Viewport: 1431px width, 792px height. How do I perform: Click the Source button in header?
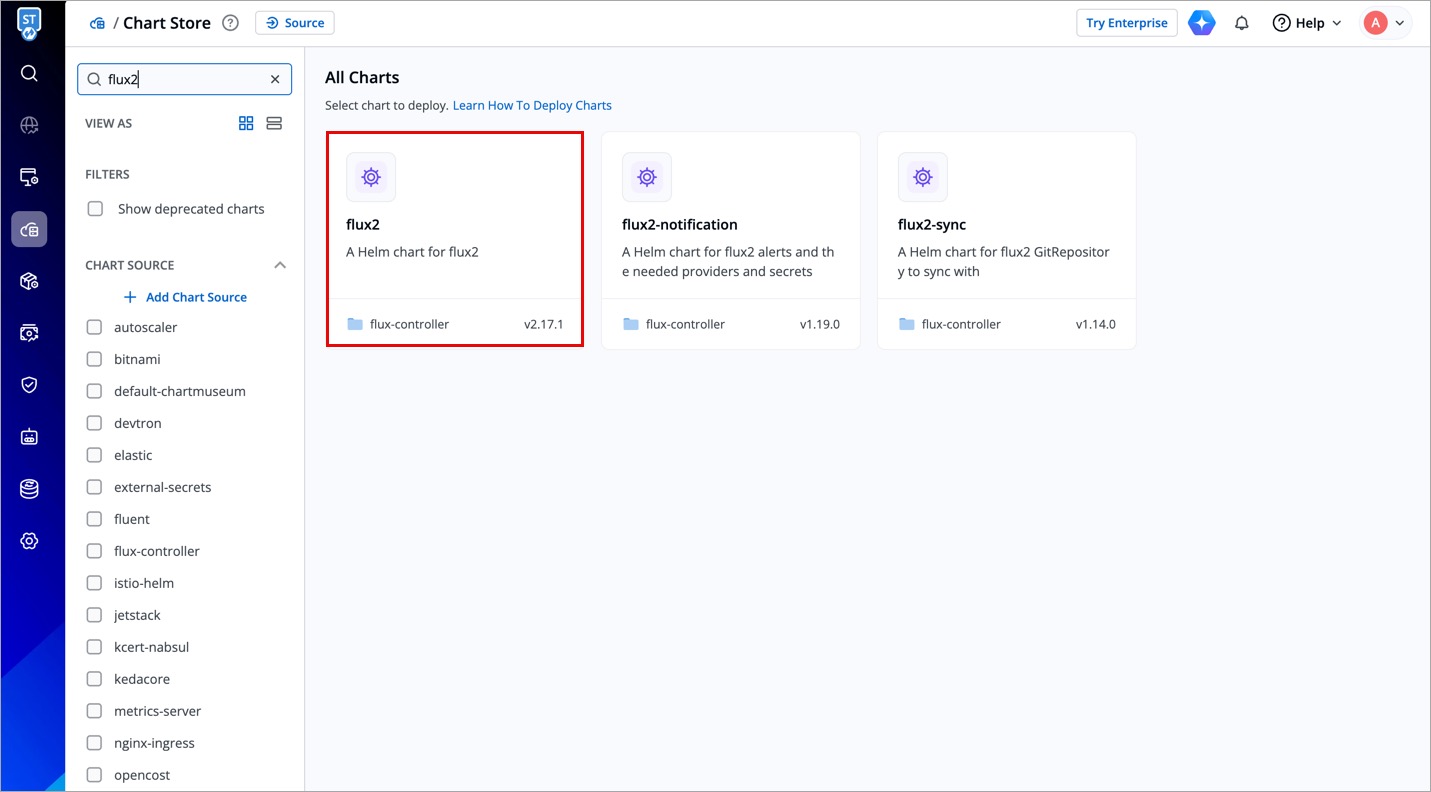click(295, 23)
